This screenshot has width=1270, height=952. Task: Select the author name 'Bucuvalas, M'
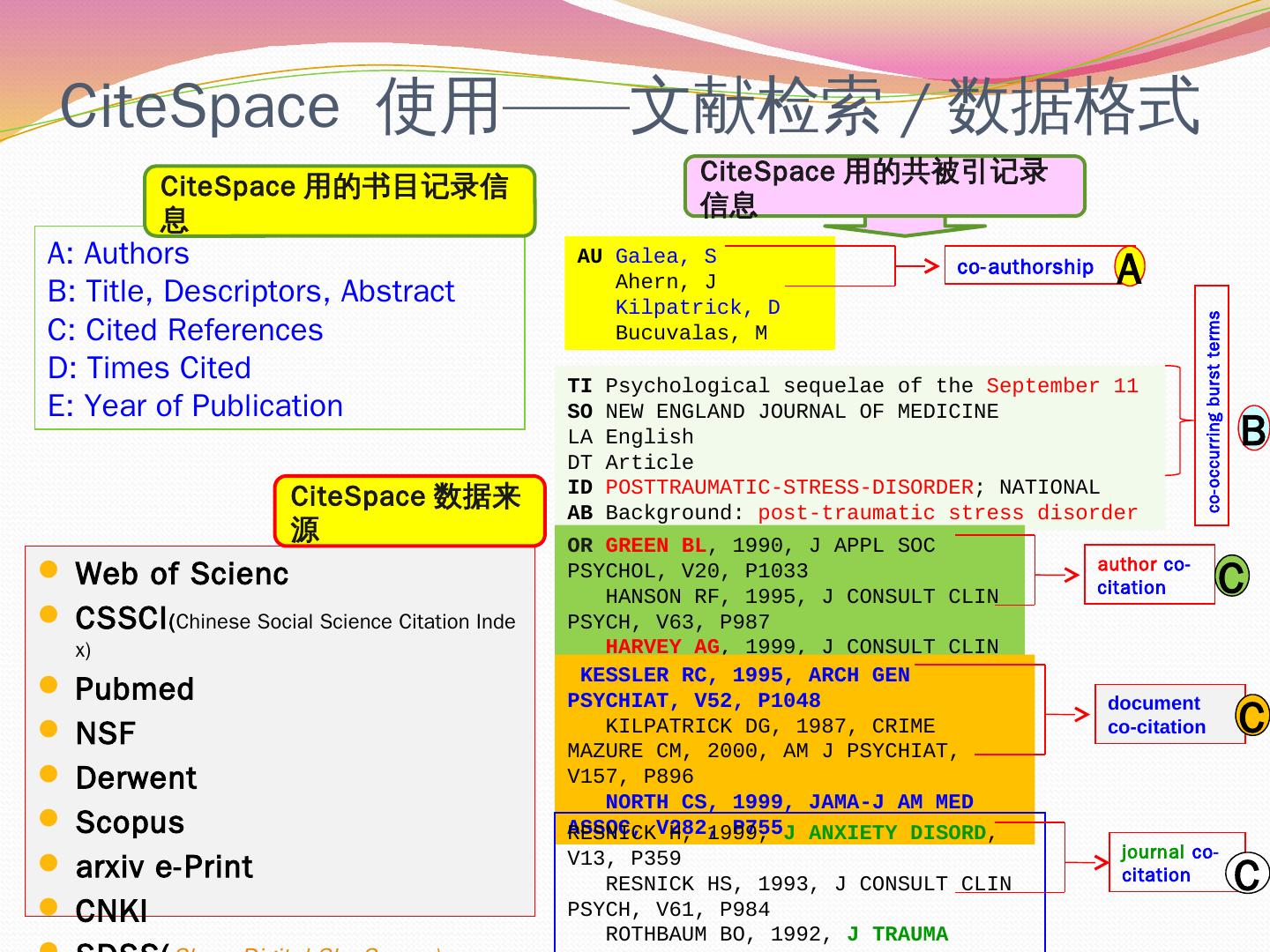coord(691,333)
